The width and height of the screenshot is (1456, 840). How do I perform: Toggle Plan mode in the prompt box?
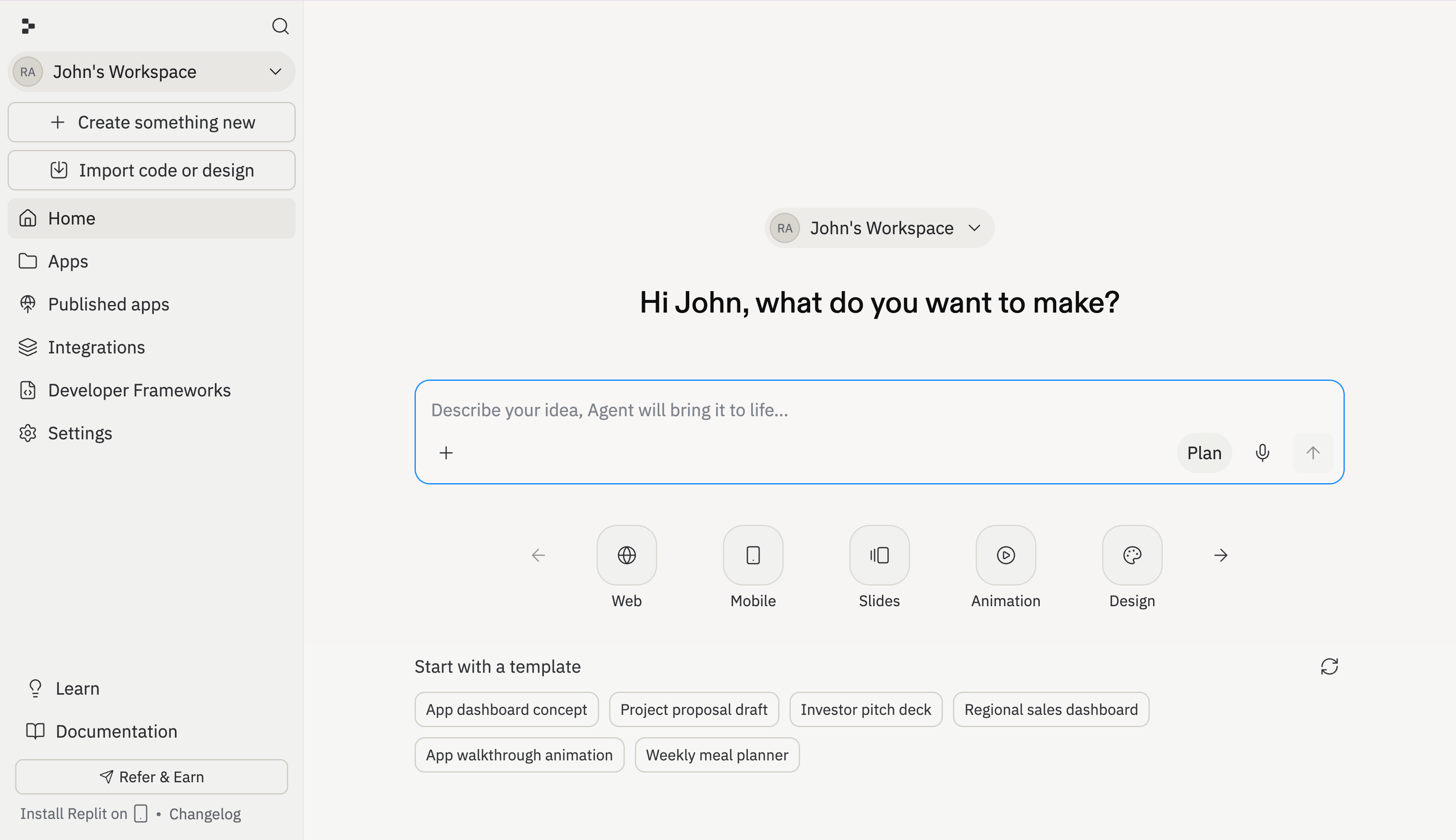click(x=1203, y=452)
